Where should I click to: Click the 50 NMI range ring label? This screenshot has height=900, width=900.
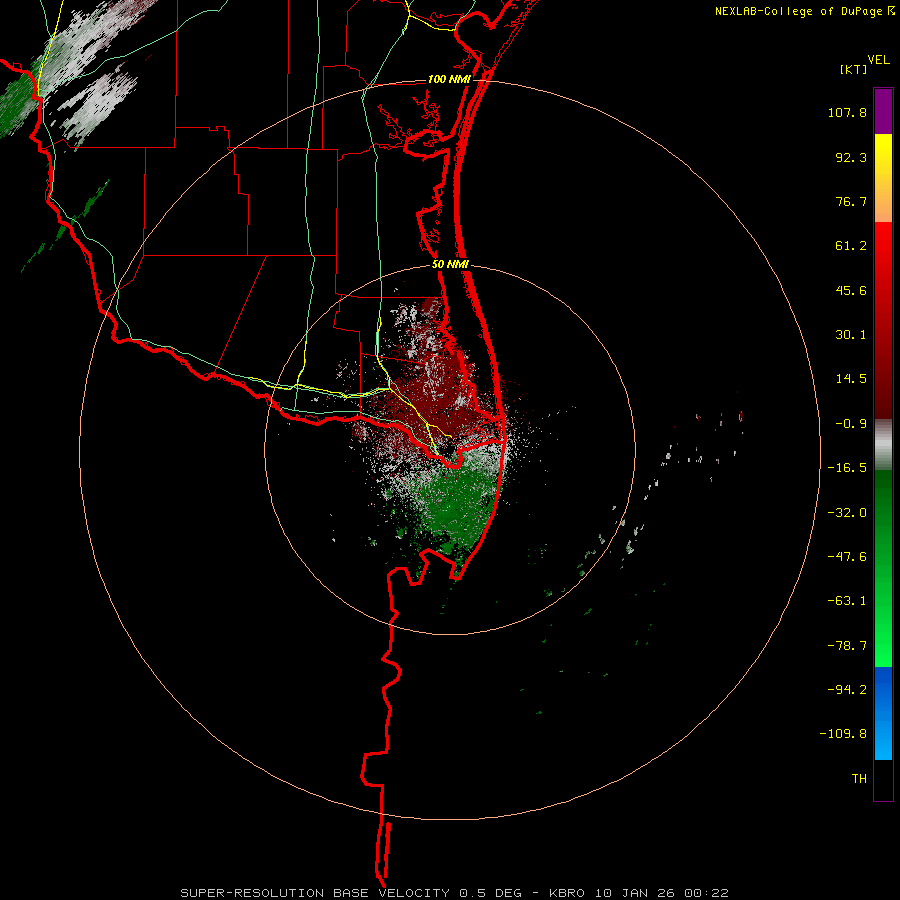click(x=450, y=265)
